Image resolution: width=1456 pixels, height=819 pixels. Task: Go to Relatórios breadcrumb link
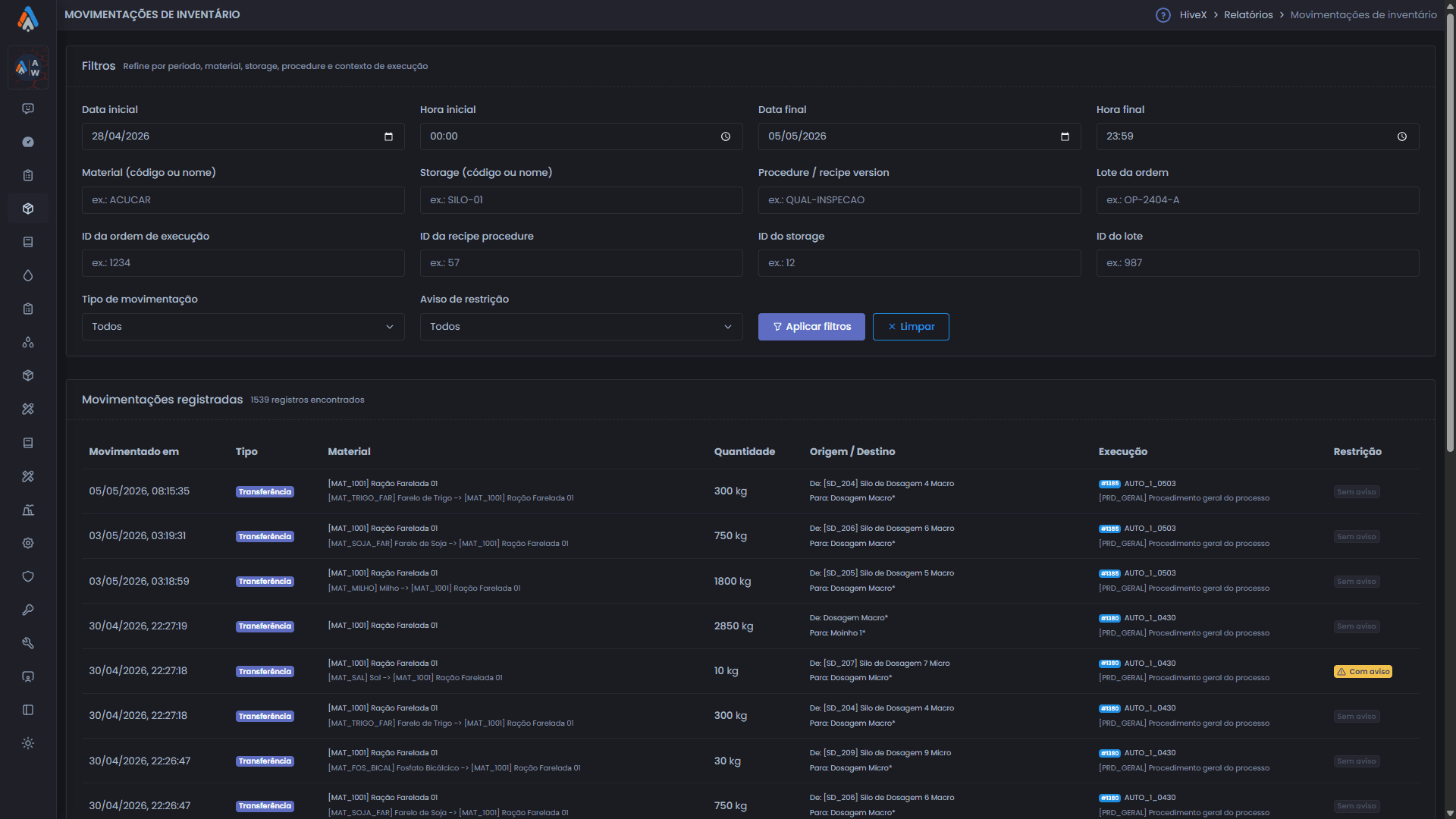[x=1248, y=14]
